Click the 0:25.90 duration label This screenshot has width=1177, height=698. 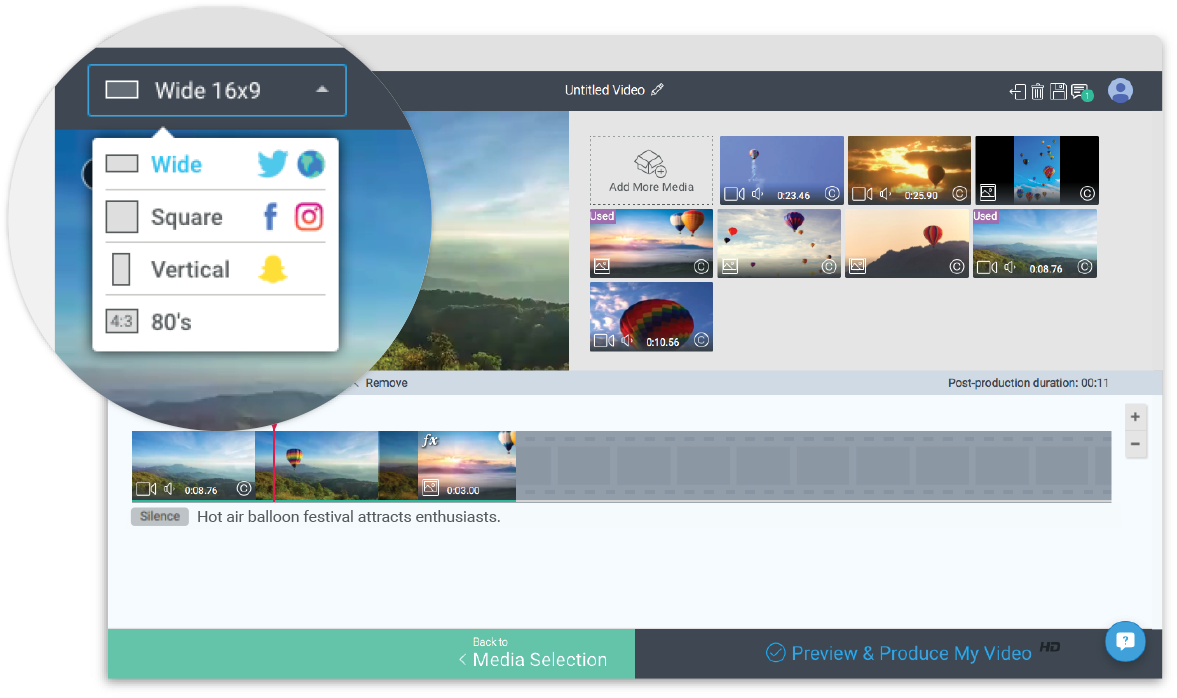click(921, 195)
